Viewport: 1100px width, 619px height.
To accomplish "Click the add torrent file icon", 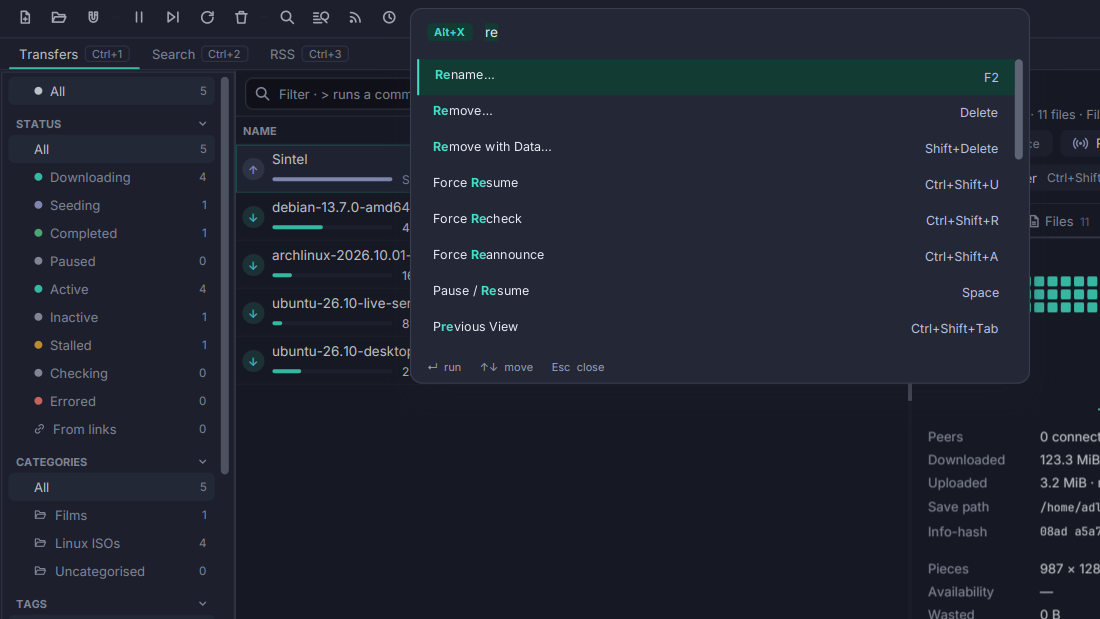I will 25,18.
